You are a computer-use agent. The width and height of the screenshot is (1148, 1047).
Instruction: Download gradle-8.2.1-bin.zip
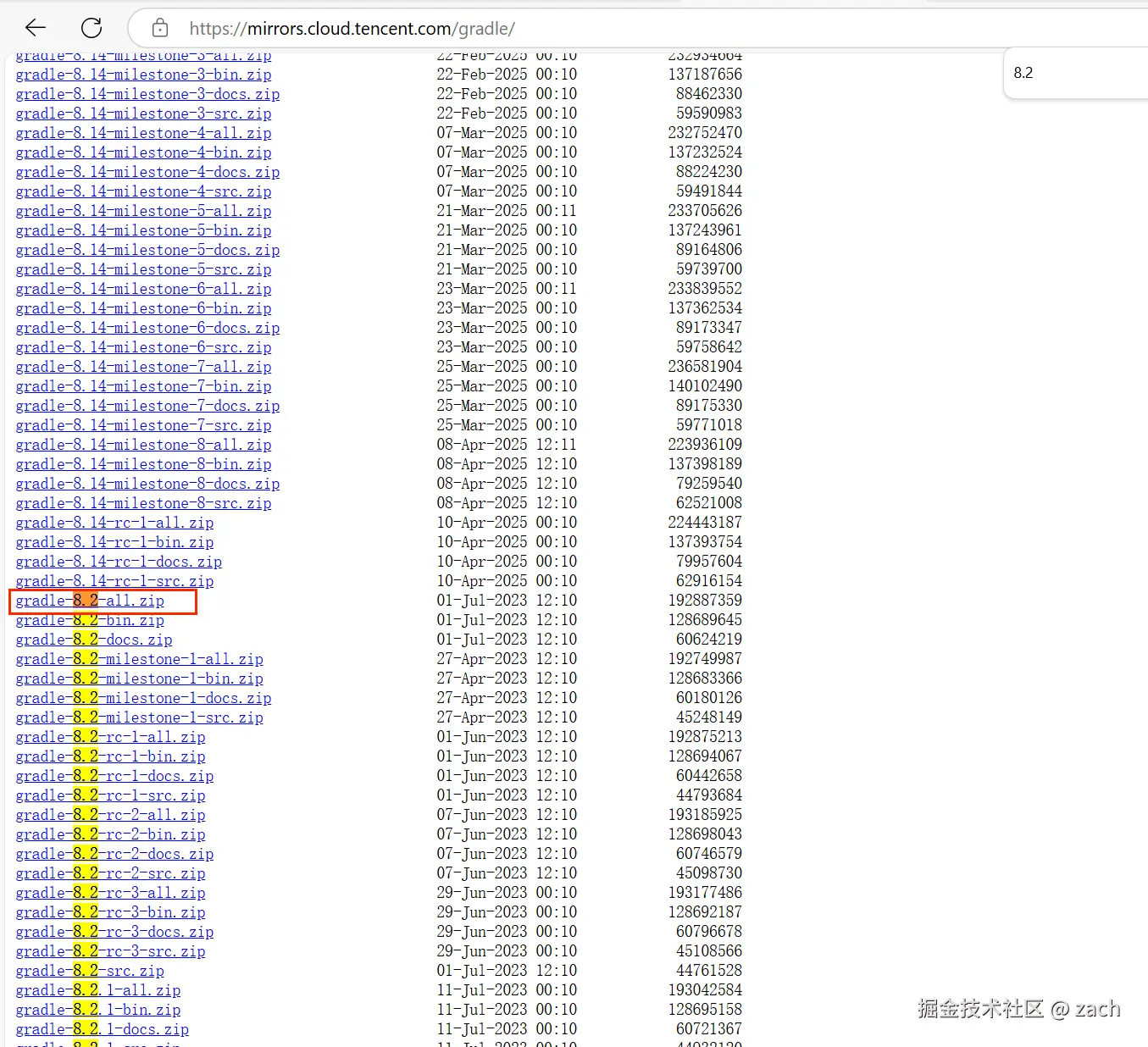tap(98, 1010)
